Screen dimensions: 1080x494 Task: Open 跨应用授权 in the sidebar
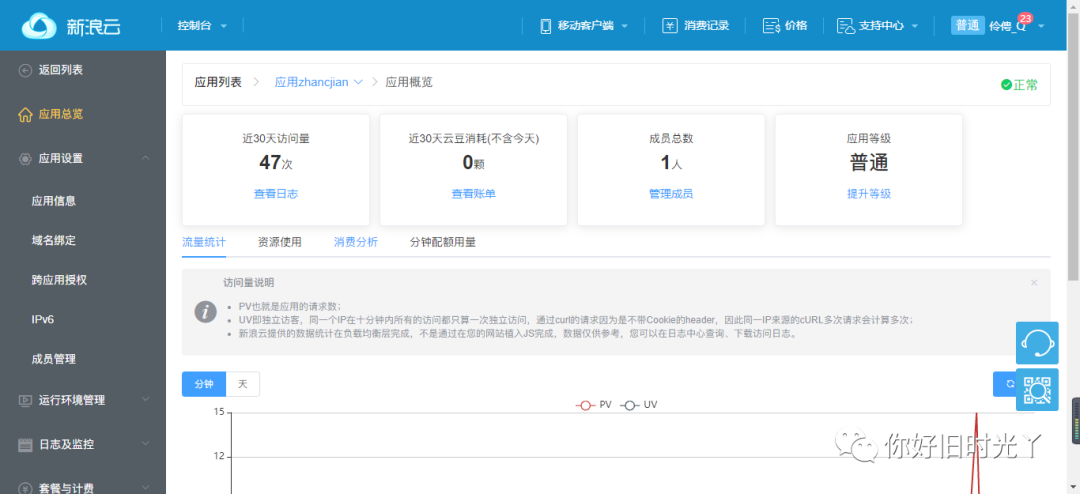pos(59,280)
